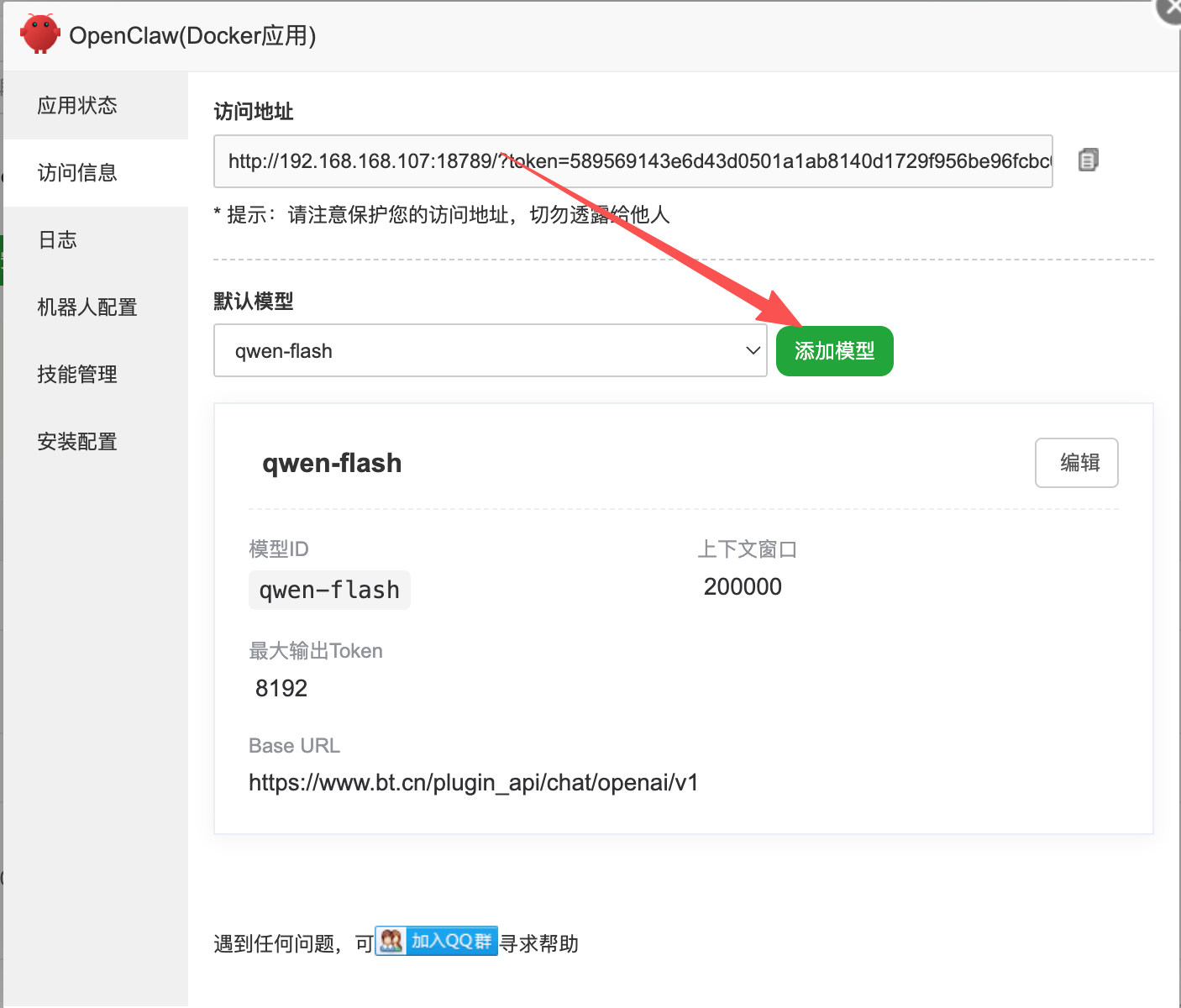The width and height of the screenshot is (1181, 1008).
Task: Click the 8192 max output token value
Action: coord(281,689)
